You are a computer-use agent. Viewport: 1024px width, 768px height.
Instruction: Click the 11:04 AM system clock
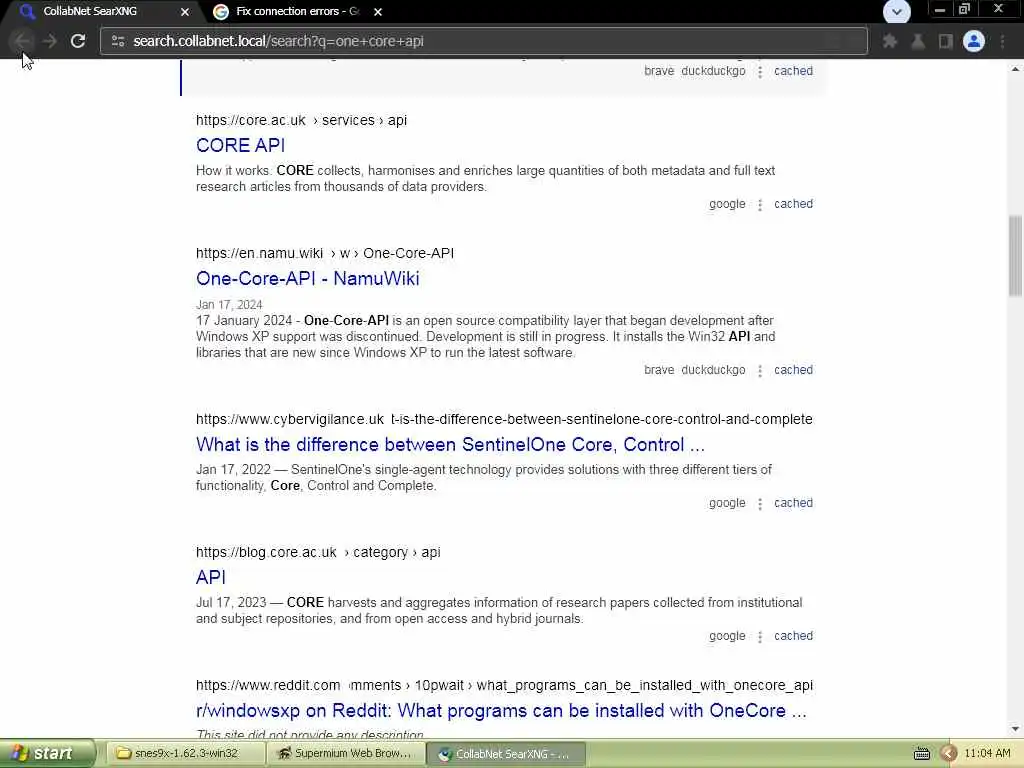tap(987, 754)
